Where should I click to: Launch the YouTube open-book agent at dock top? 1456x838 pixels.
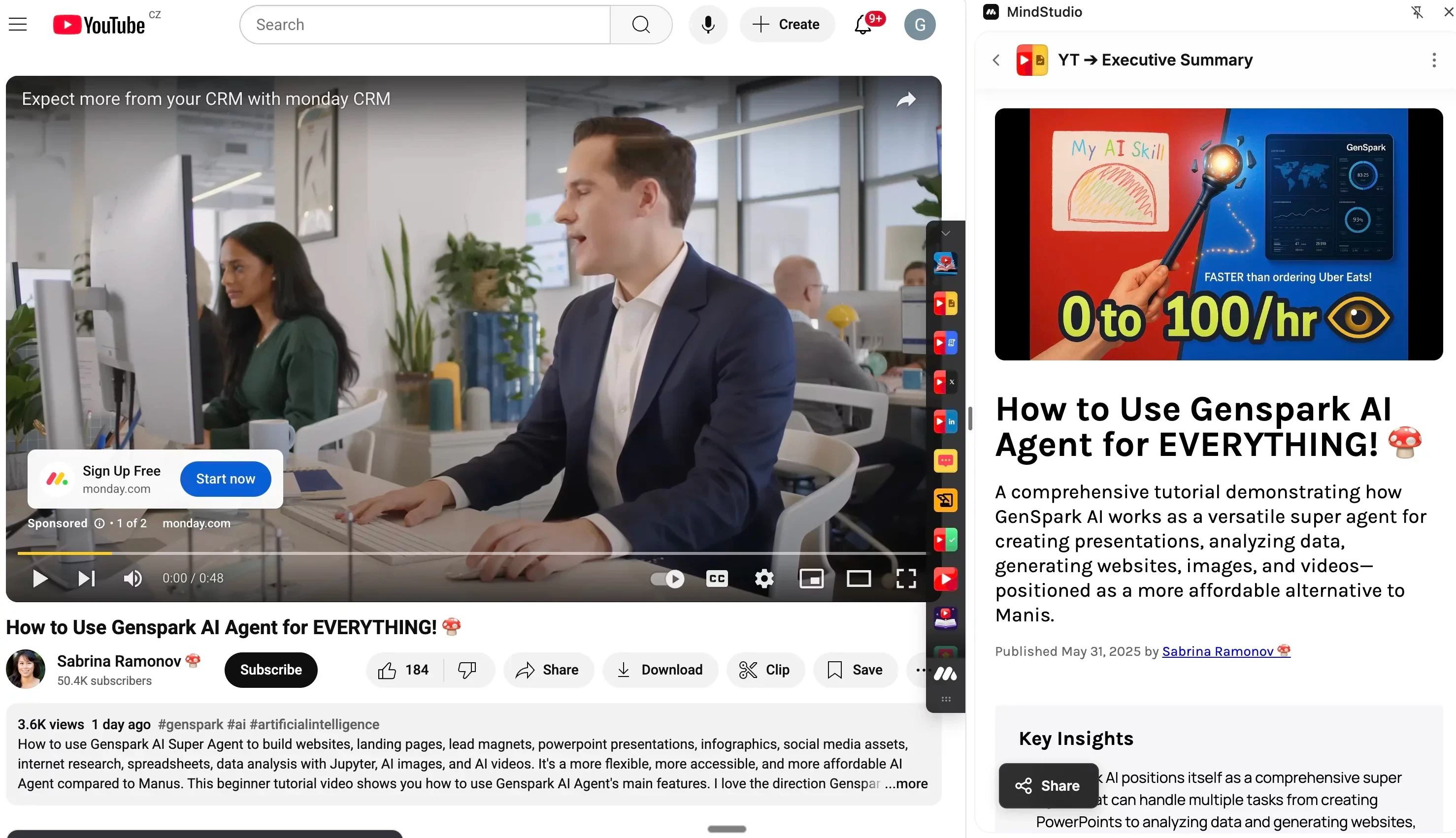pyautogui.click(x=945, y=263)
